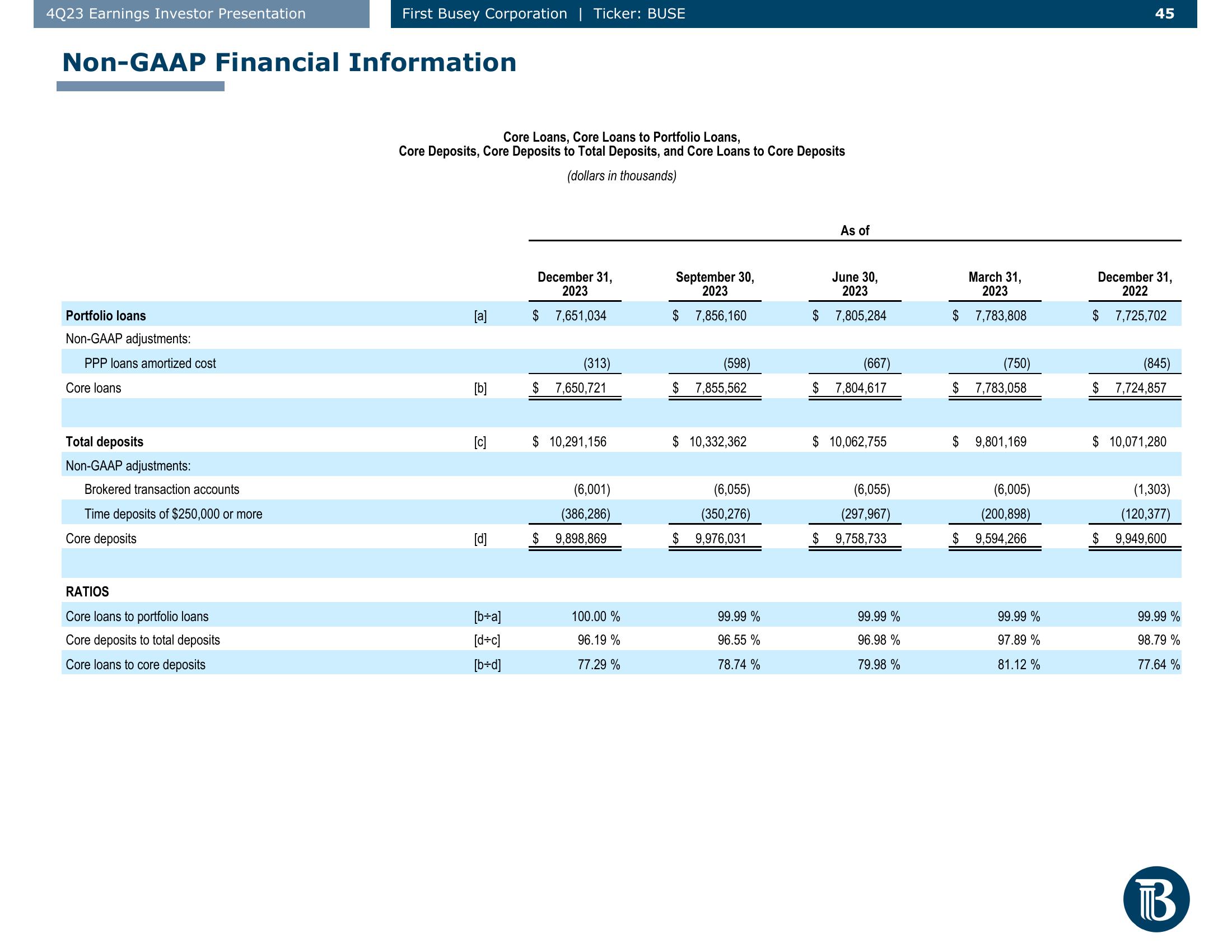Select the June 30, 2023 column header
Viewport: 1232px width, 952px height.
pos(855,284)
